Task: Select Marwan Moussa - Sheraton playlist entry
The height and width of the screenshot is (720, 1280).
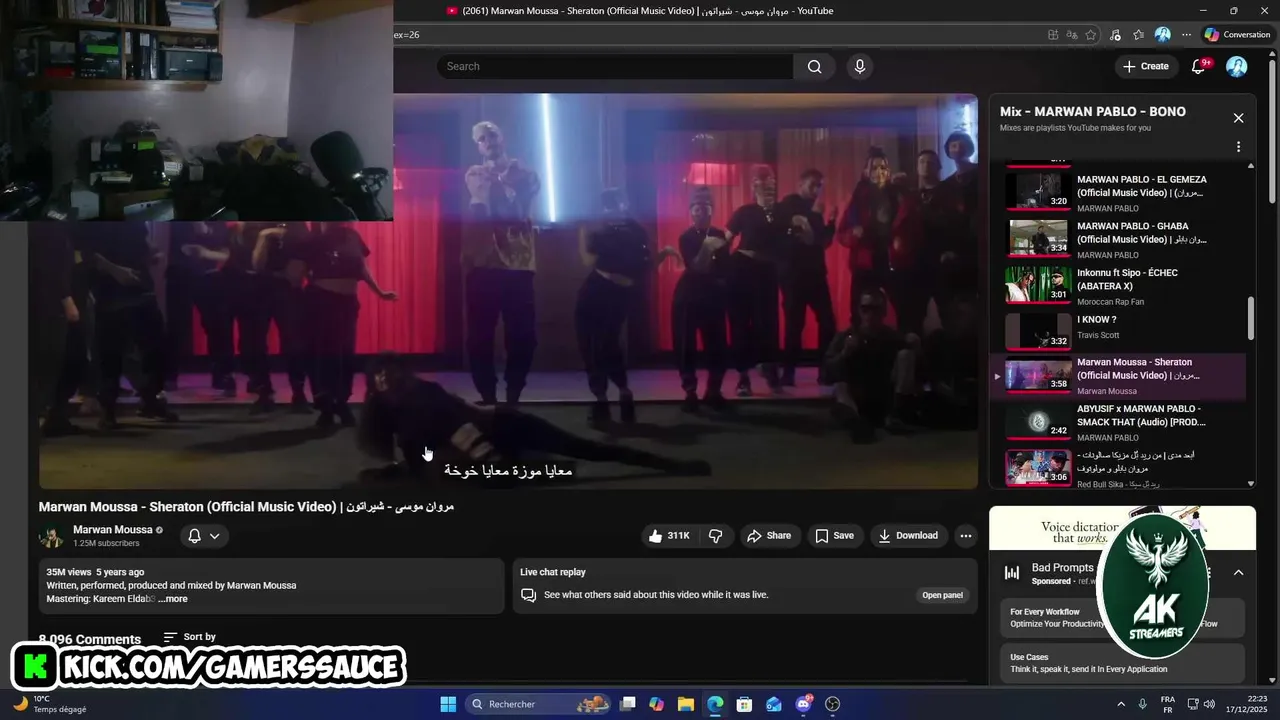Action: (1118, 376)
